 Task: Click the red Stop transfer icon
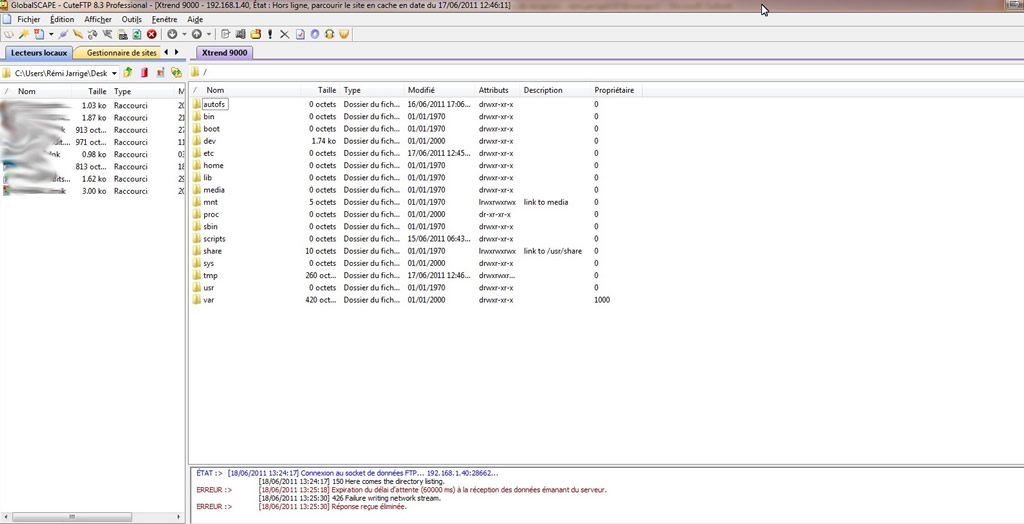pyautogui.click(x=152, y=34)
